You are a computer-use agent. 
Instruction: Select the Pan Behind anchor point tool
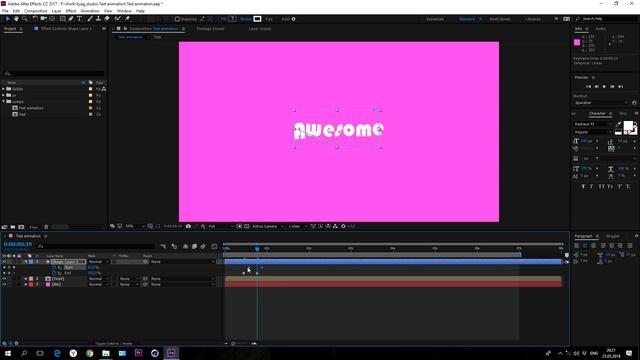pos(52,19)
